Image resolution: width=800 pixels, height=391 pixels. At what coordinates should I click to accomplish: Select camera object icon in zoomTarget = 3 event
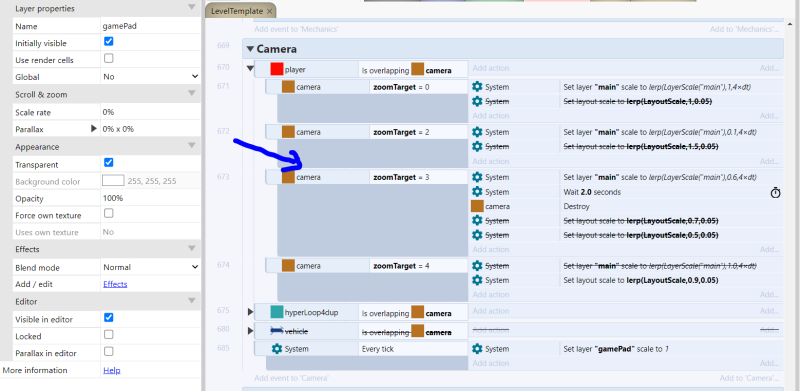pyautogui.click(x=288, y=177)
